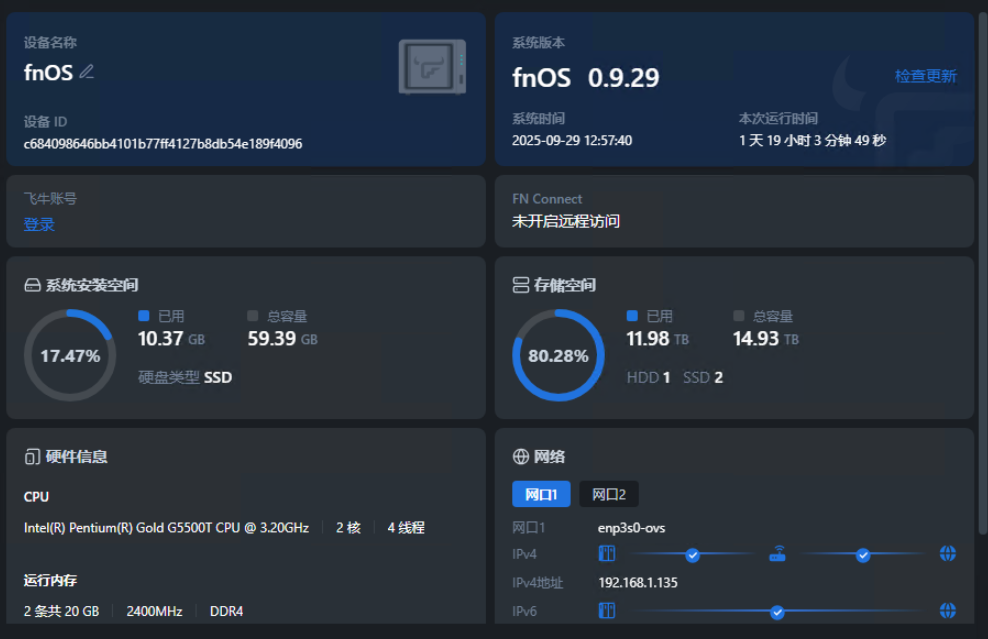Image resolution: width=988 pixels, height=639 pixels.
Task: Click the 59.39 GB total capacity value
Action: [282, 339]
